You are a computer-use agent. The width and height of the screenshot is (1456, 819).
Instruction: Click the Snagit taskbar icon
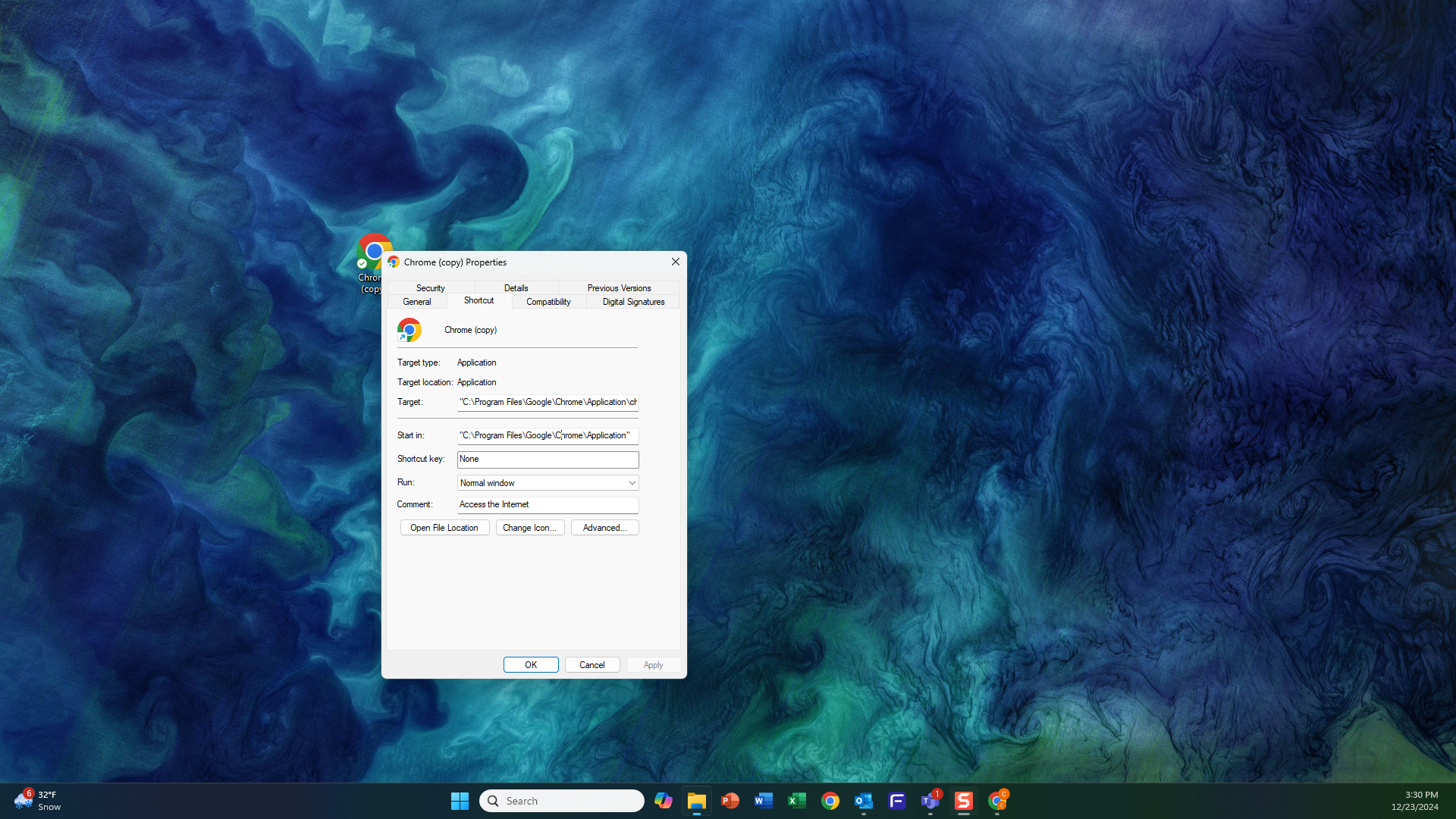click(963, 801)
